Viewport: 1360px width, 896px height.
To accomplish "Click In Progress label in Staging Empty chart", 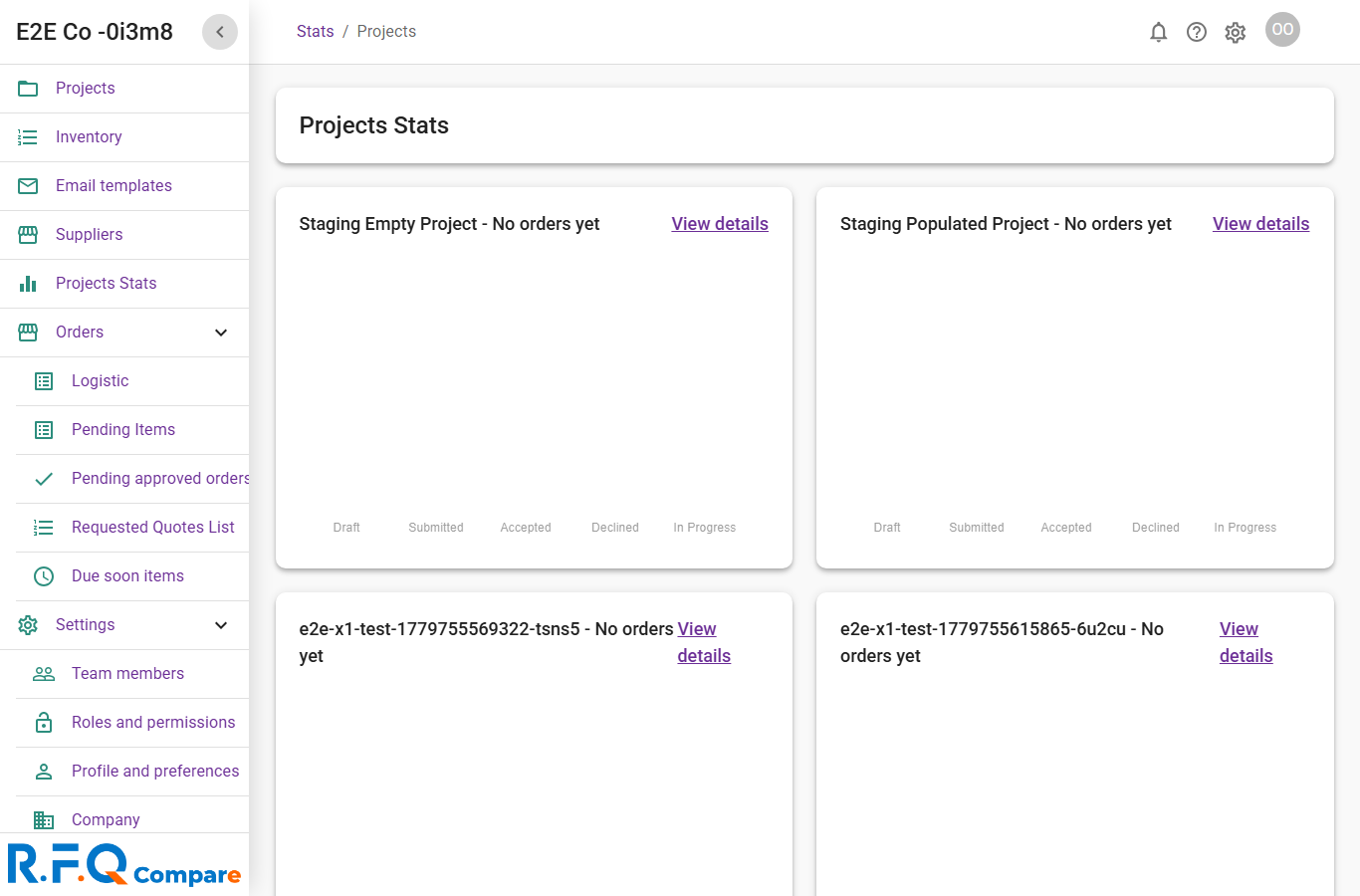I will pyautogui.click(x=705, y=528).
